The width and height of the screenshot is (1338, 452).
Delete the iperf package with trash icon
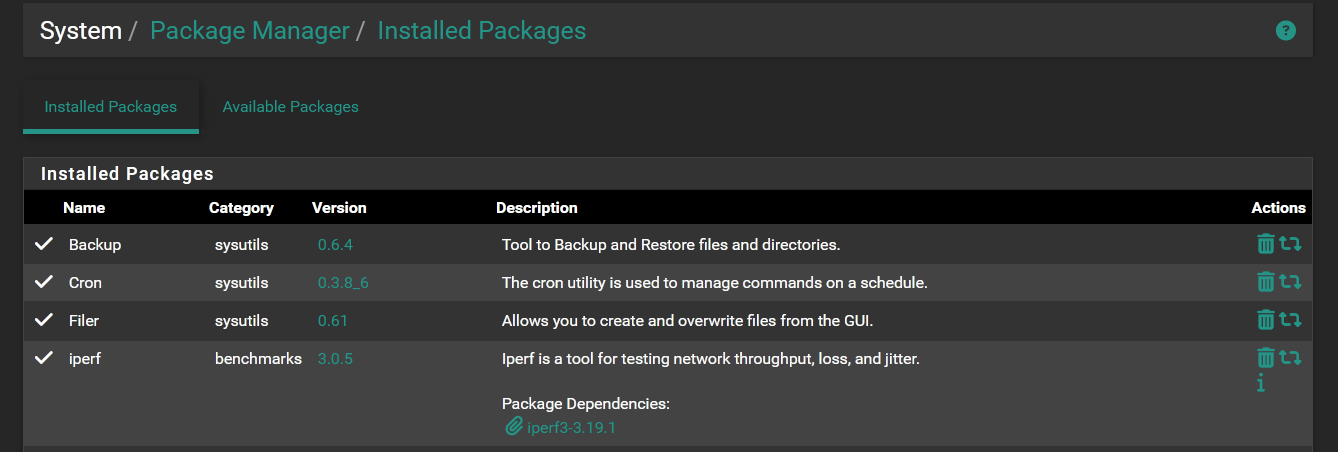coord(1266,358)
